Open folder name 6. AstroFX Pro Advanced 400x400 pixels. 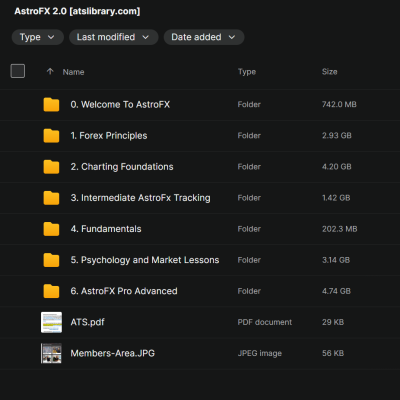point(124,291)
